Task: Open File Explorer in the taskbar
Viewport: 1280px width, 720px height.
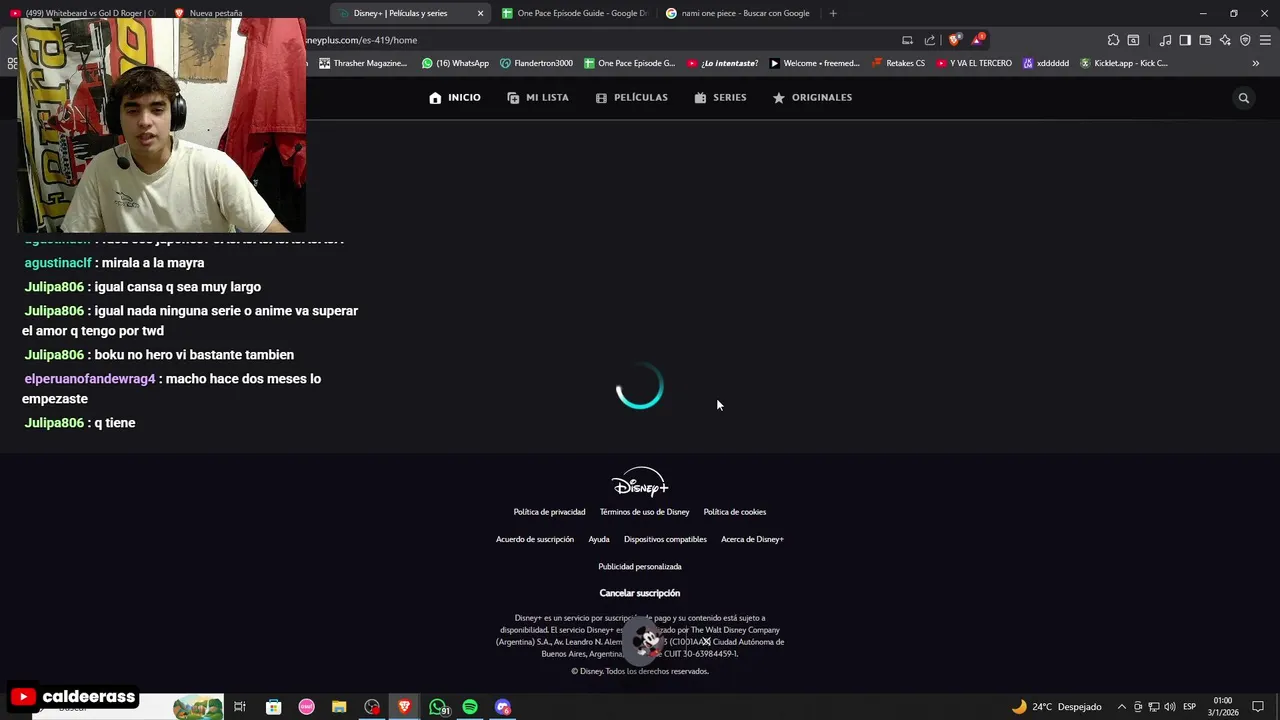Action: [x=339, y=707]
